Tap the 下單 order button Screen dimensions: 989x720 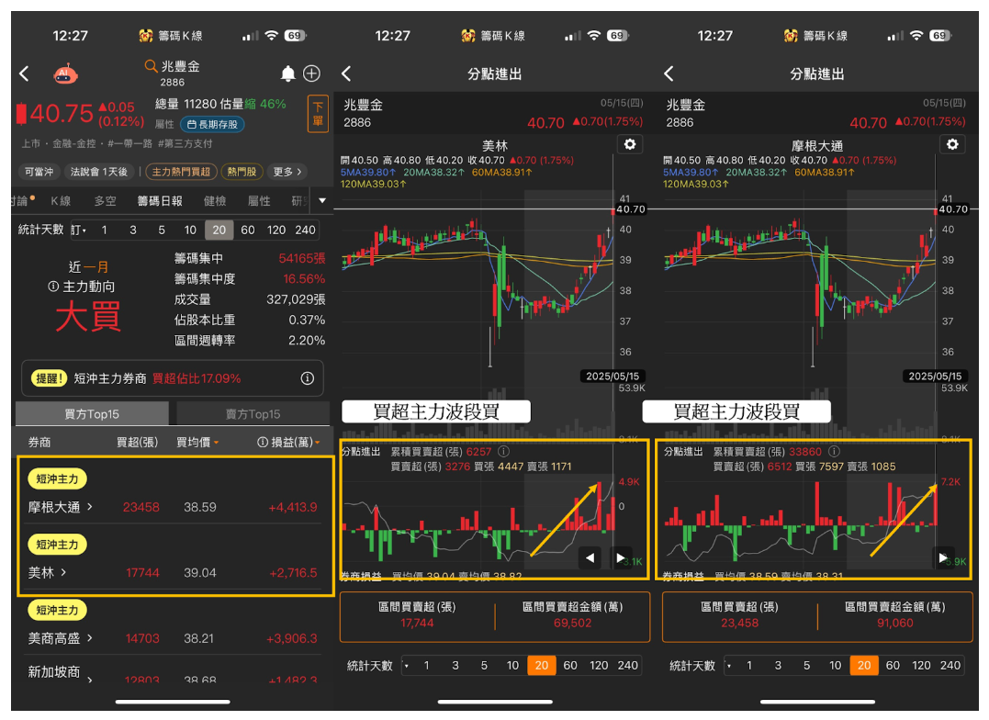[x=318, y=114]
